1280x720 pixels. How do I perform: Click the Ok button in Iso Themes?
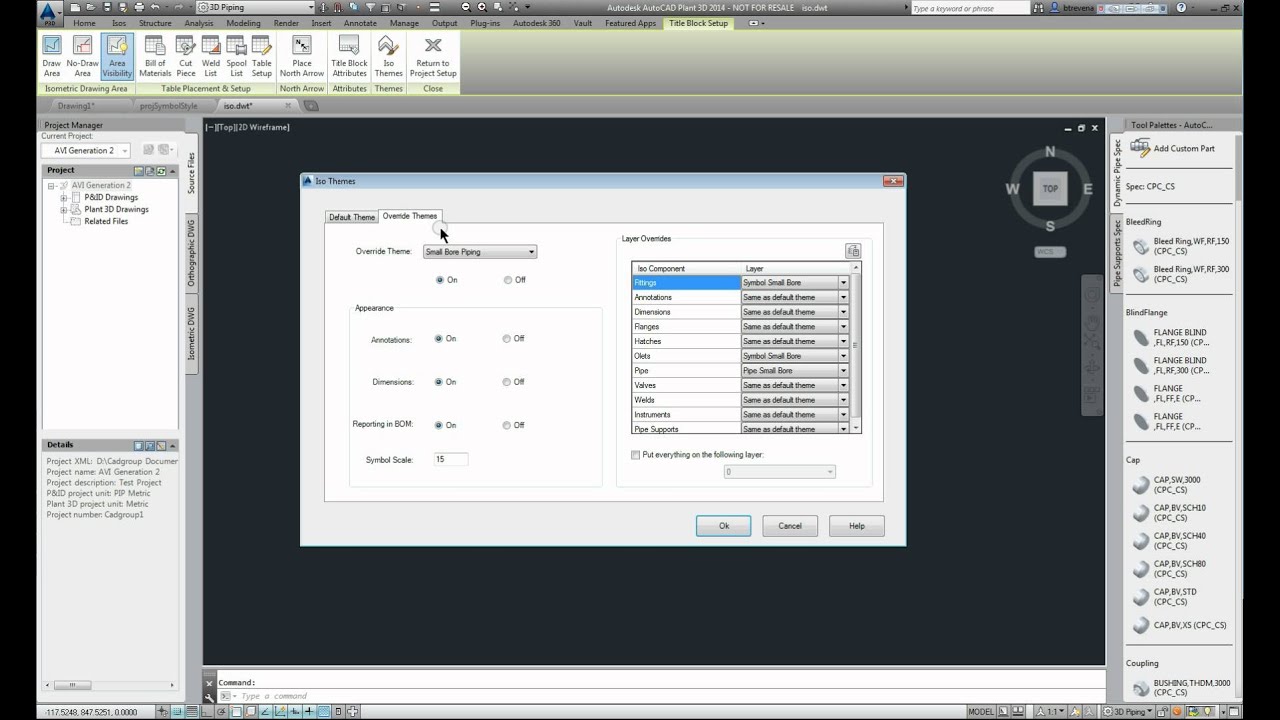[x=724, y=525]
